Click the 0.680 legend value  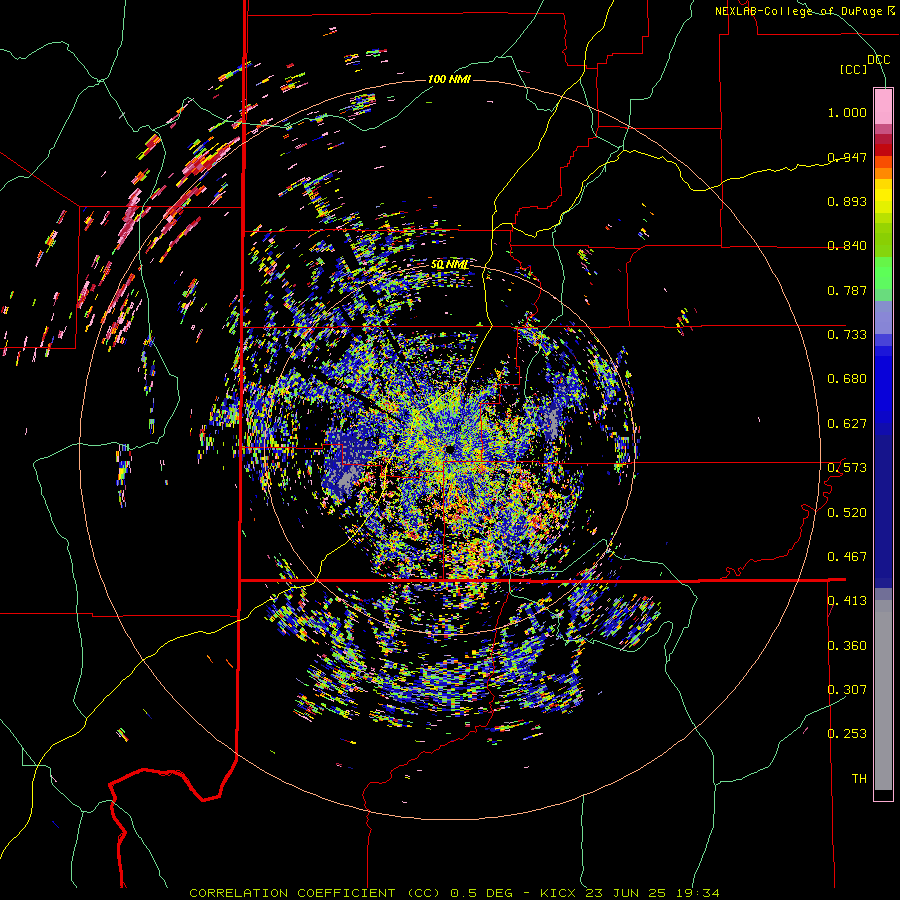[x=847, y=379]
